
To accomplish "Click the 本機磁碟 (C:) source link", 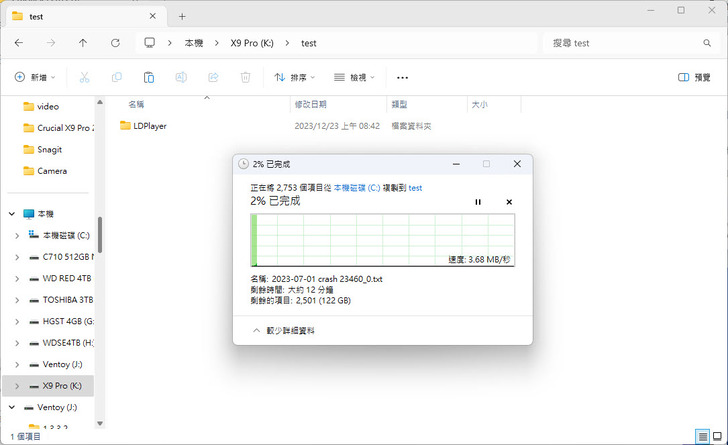I will point(356,188).
